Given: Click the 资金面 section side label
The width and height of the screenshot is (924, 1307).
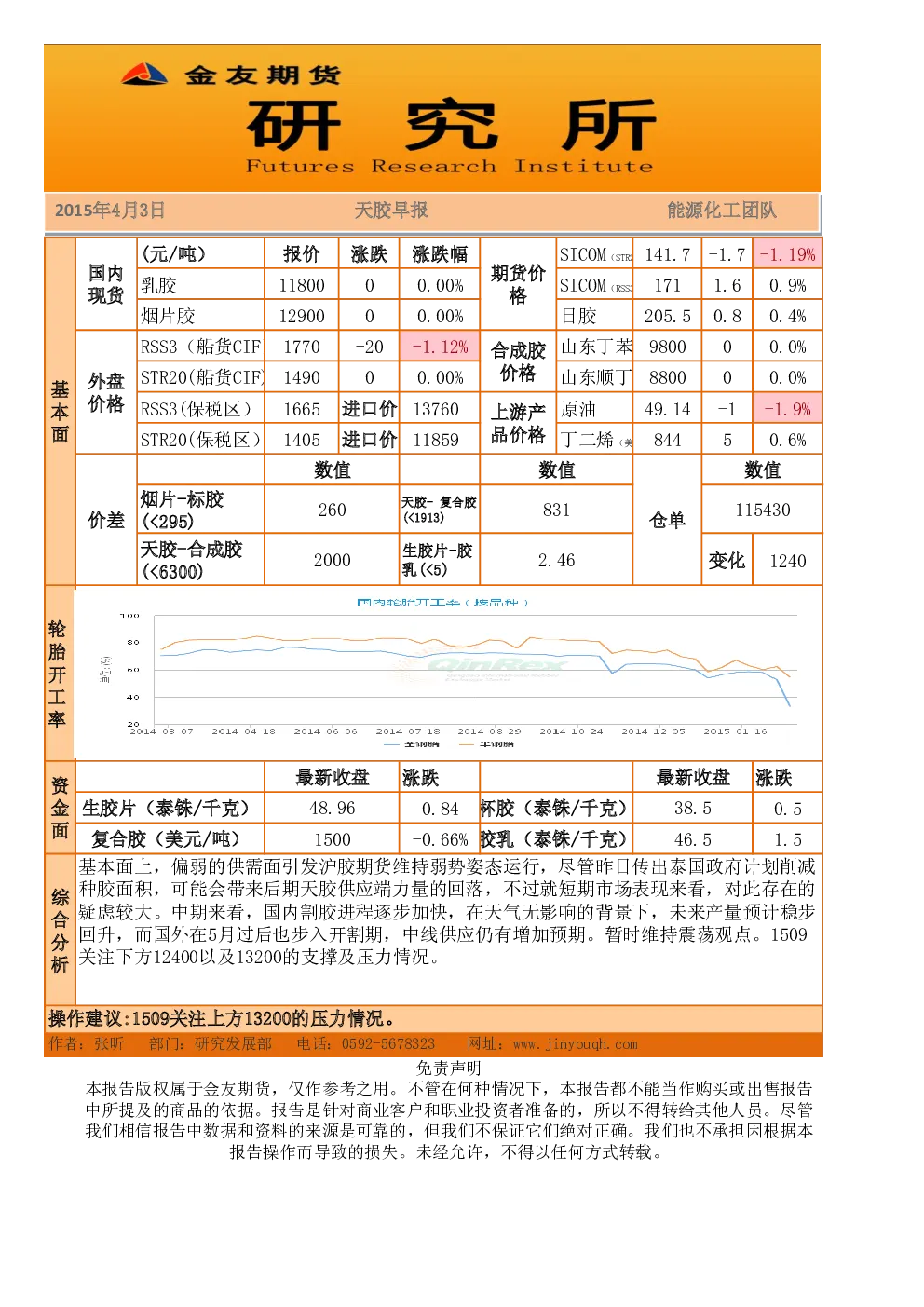Looking at the screenshot, I should [x=61, y=808].
